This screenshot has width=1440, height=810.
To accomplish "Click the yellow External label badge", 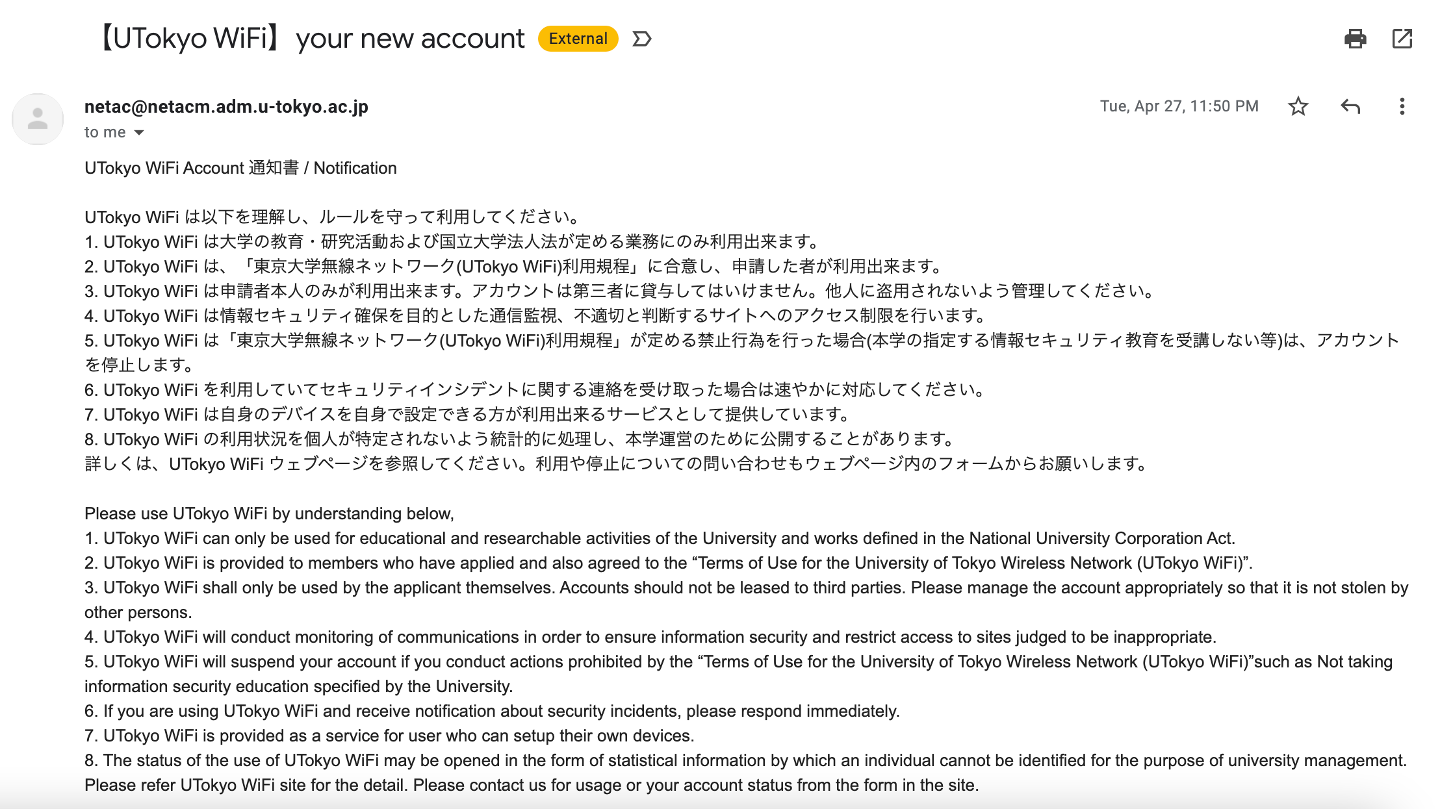I will coord(578,39).
